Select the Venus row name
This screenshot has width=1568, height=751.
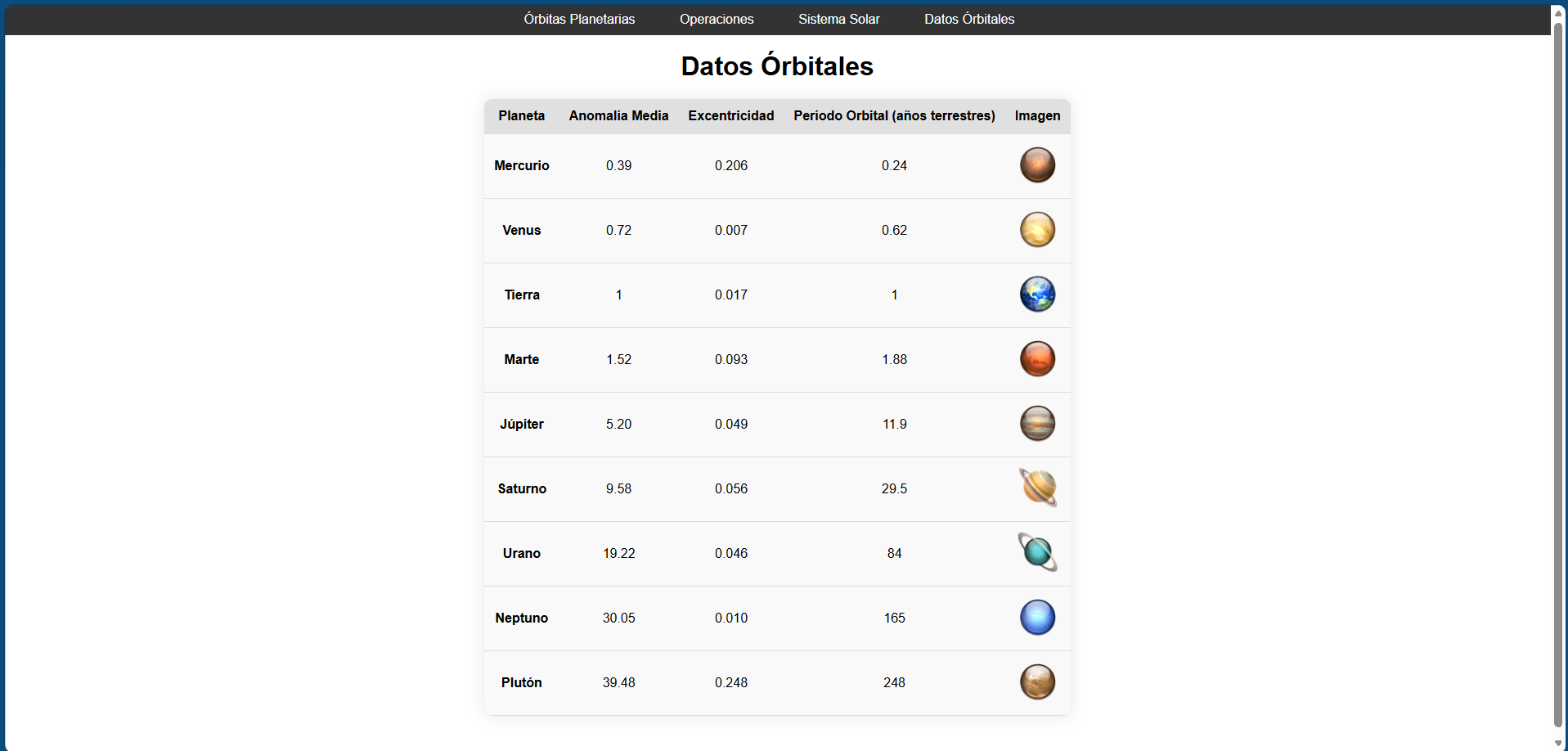(522, 231)
